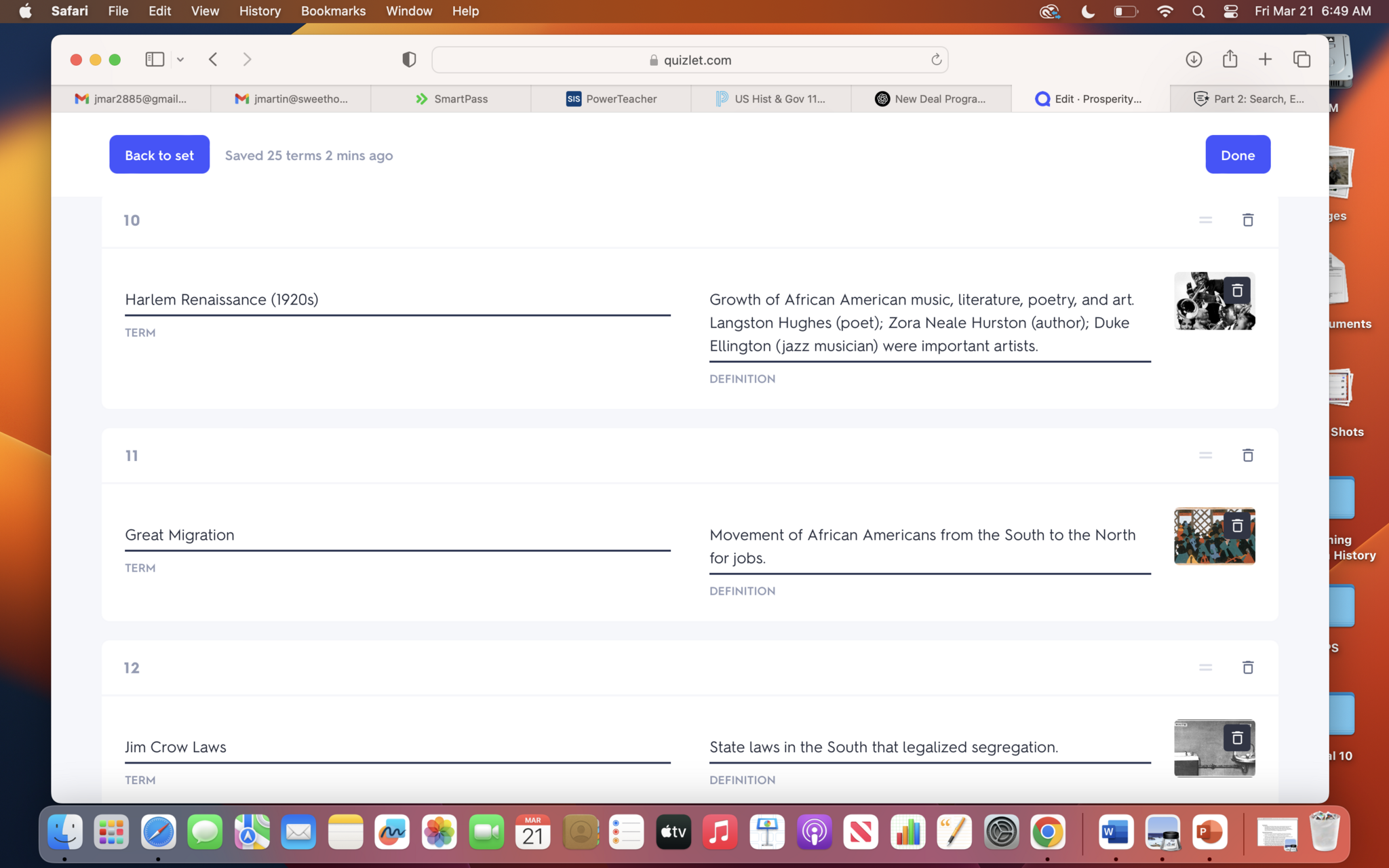
Task: Expand sidebar tab group dropdown arrow
Action: (x=180, y=60)
